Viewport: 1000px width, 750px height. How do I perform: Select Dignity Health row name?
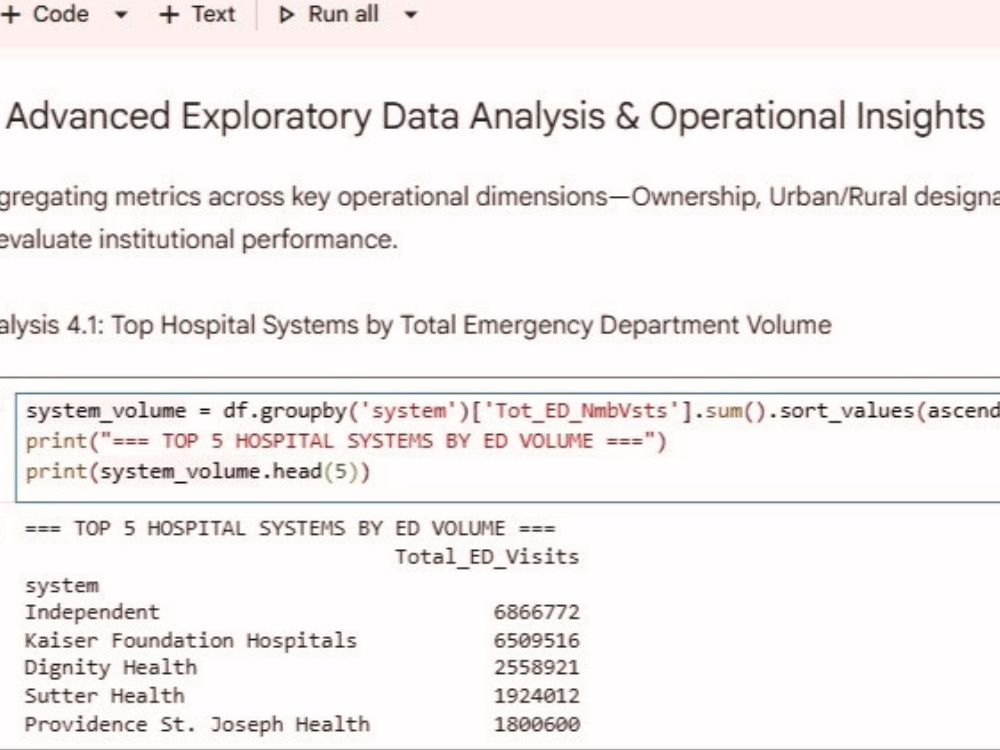(x=111, y=668)
